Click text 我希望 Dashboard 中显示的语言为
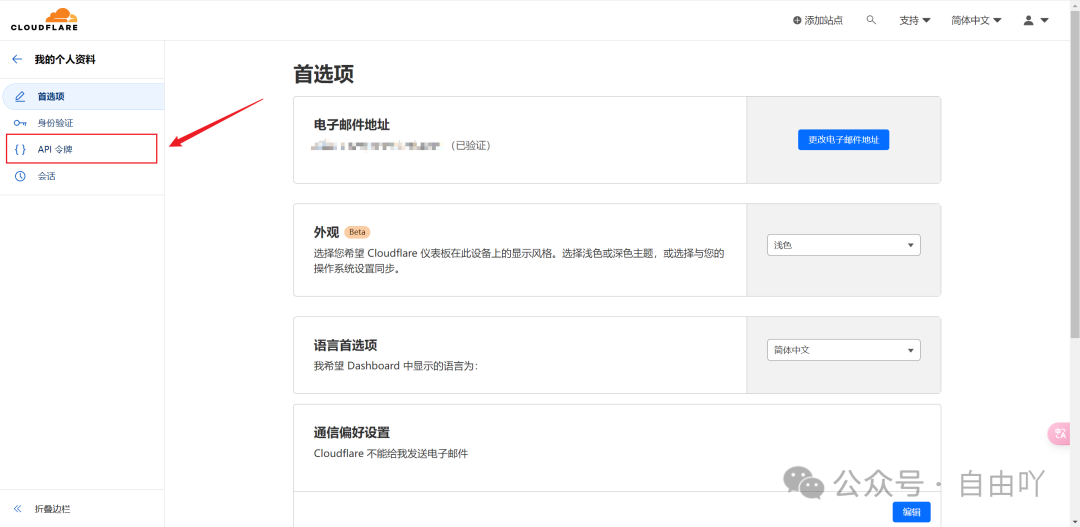The image size is (1080, 527). [395, 366]
